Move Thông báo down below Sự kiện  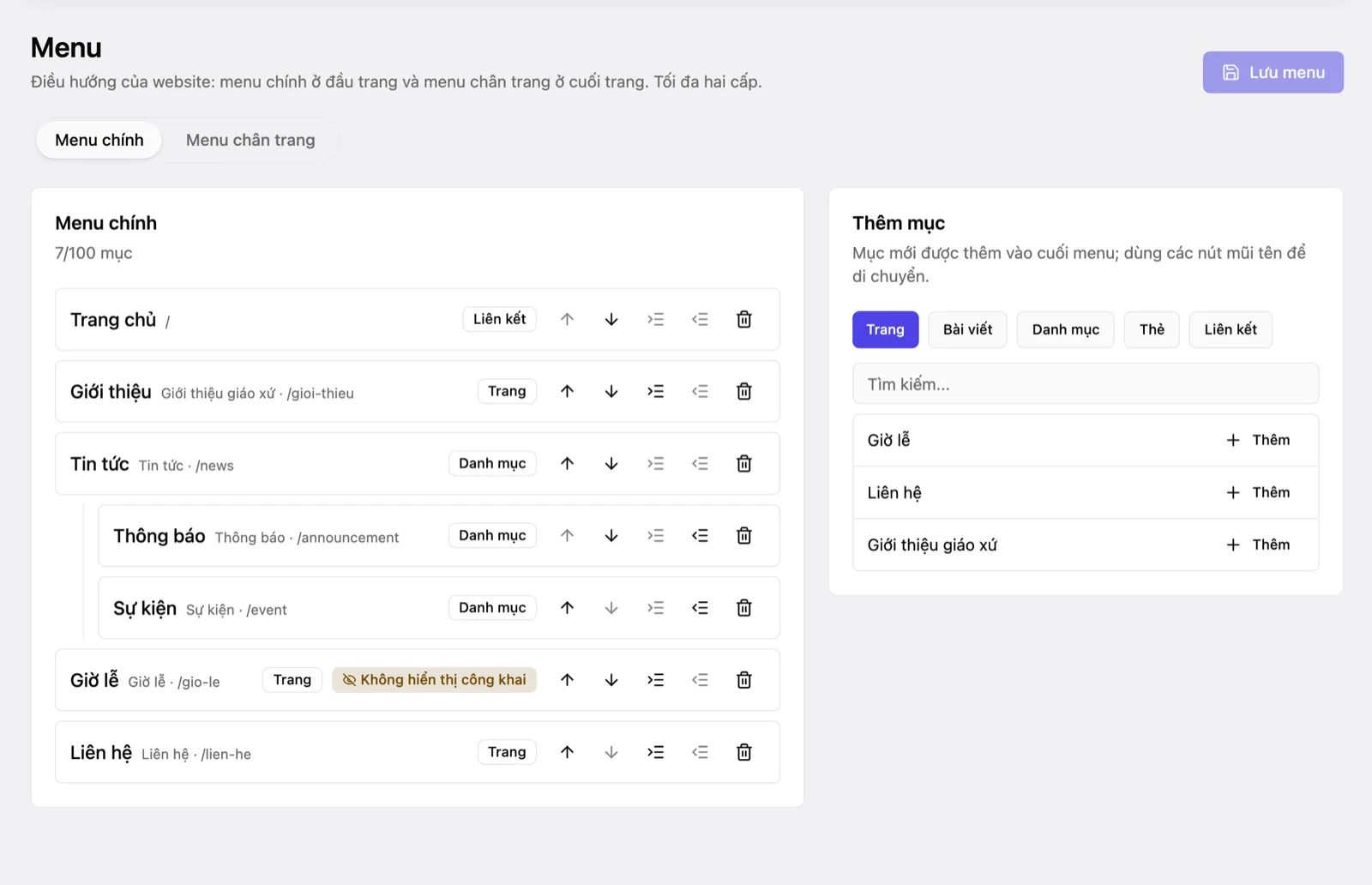click(611, 535)
